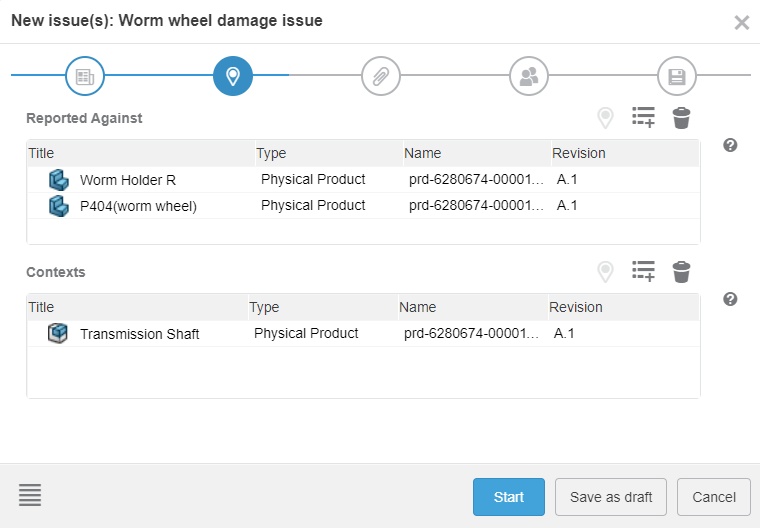Select the location pin wizard step
Image resolution: width=760 pixels, height=528 pixels.
[233, 76]
